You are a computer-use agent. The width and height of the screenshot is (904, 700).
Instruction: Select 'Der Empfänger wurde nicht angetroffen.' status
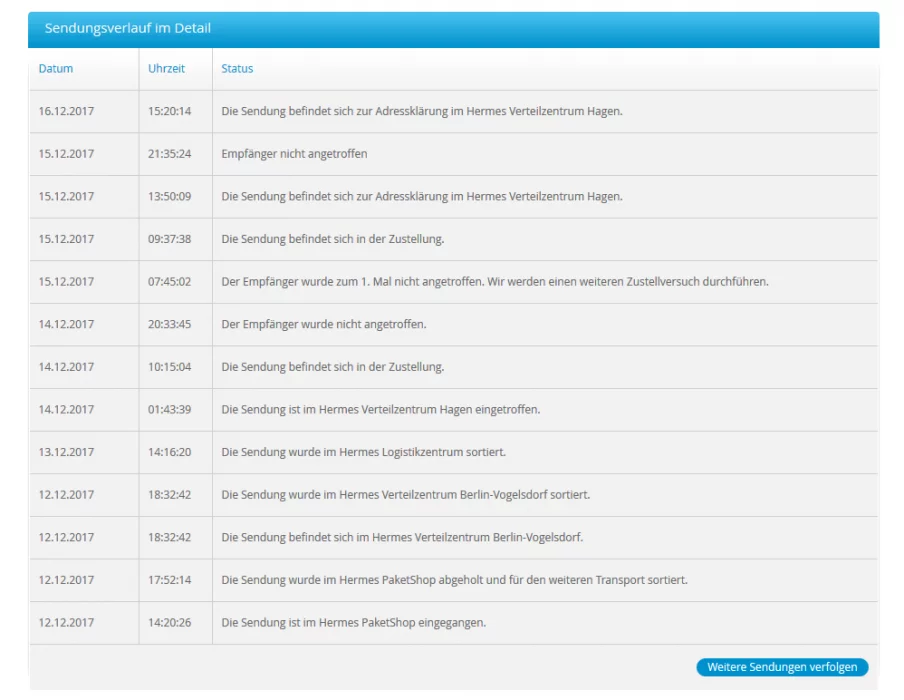coord(324,324)
